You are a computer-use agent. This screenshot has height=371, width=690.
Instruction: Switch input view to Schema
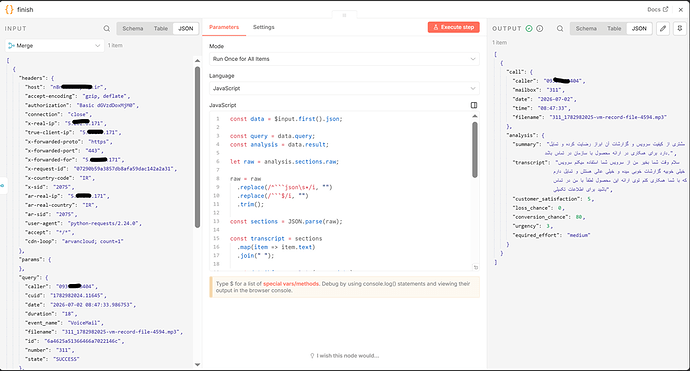(x=133, y=29)
